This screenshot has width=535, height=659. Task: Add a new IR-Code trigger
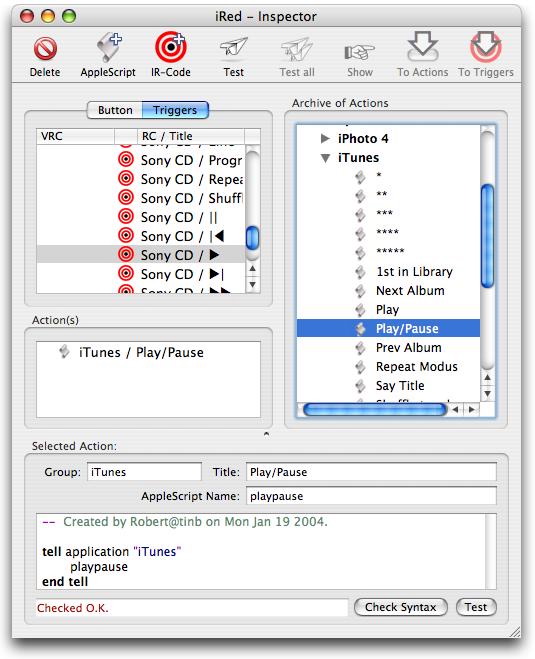(x=171, y=46)
